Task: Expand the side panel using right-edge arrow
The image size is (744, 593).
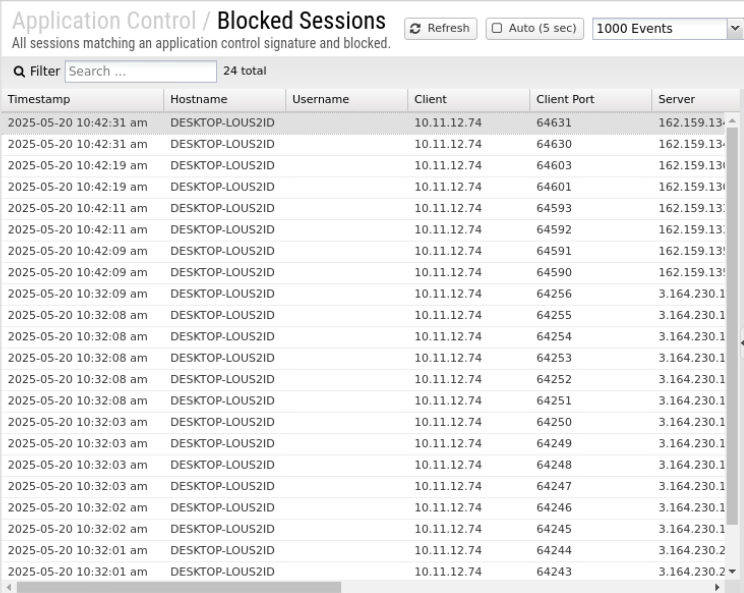Action: [x=740, y=343]
